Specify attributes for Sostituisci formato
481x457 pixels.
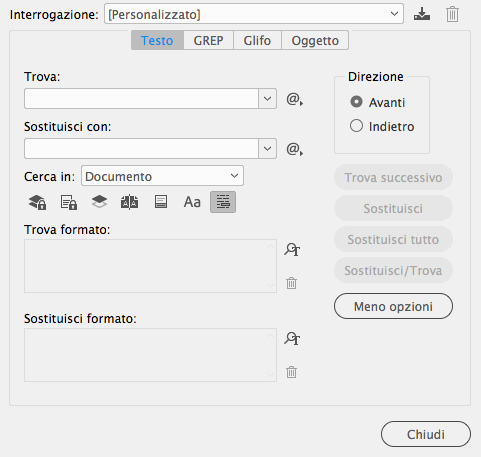pos(292,338)
